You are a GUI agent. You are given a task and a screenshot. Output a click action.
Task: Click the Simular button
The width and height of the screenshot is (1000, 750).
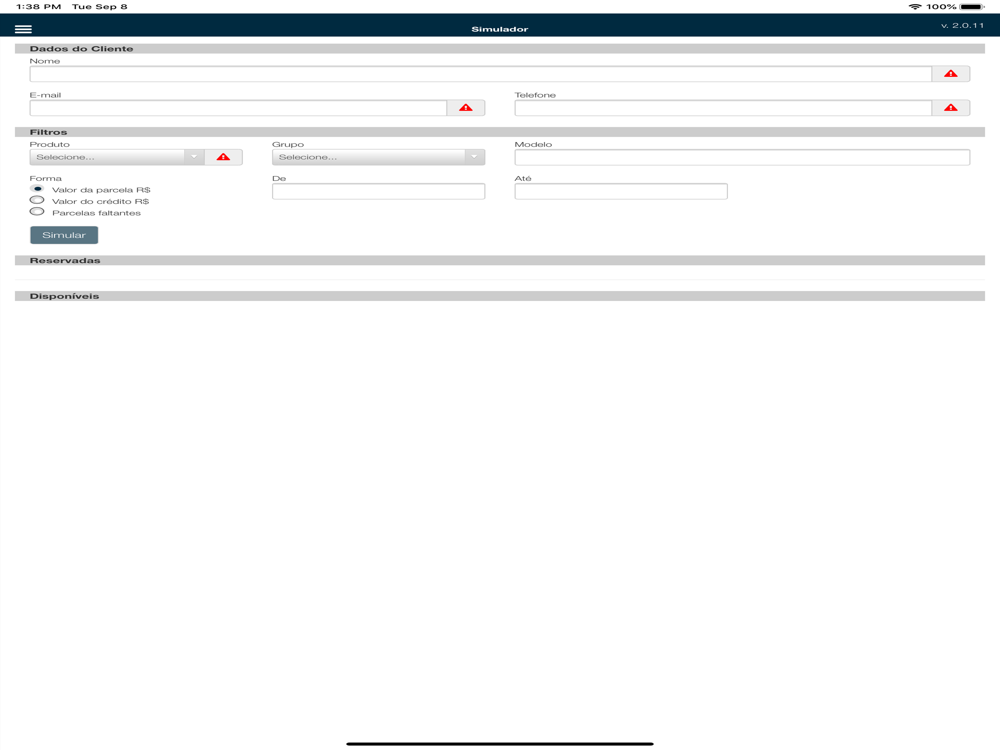click(64, 235)
